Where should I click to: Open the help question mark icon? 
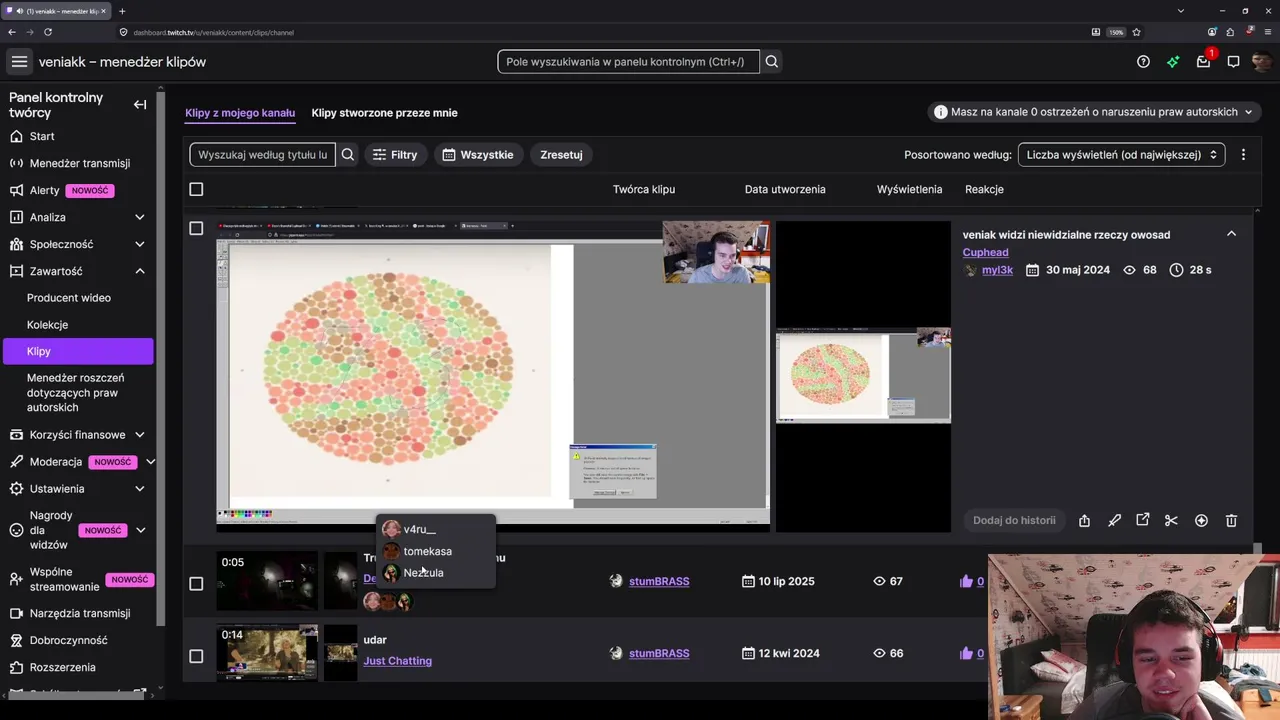coord(1143,62)
